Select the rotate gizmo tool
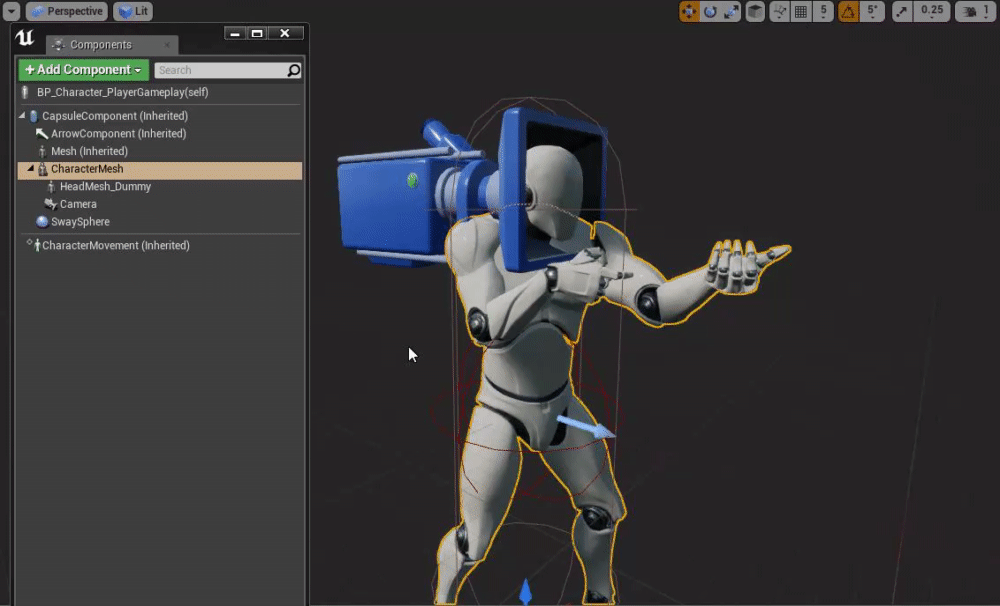1000x606 pixels. pos(710,12)
